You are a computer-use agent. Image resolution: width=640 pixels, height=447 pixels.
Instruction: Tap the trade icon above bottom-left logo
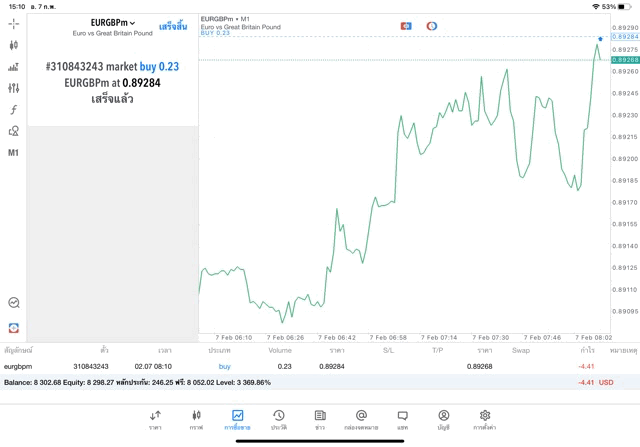tap(13, 303)
